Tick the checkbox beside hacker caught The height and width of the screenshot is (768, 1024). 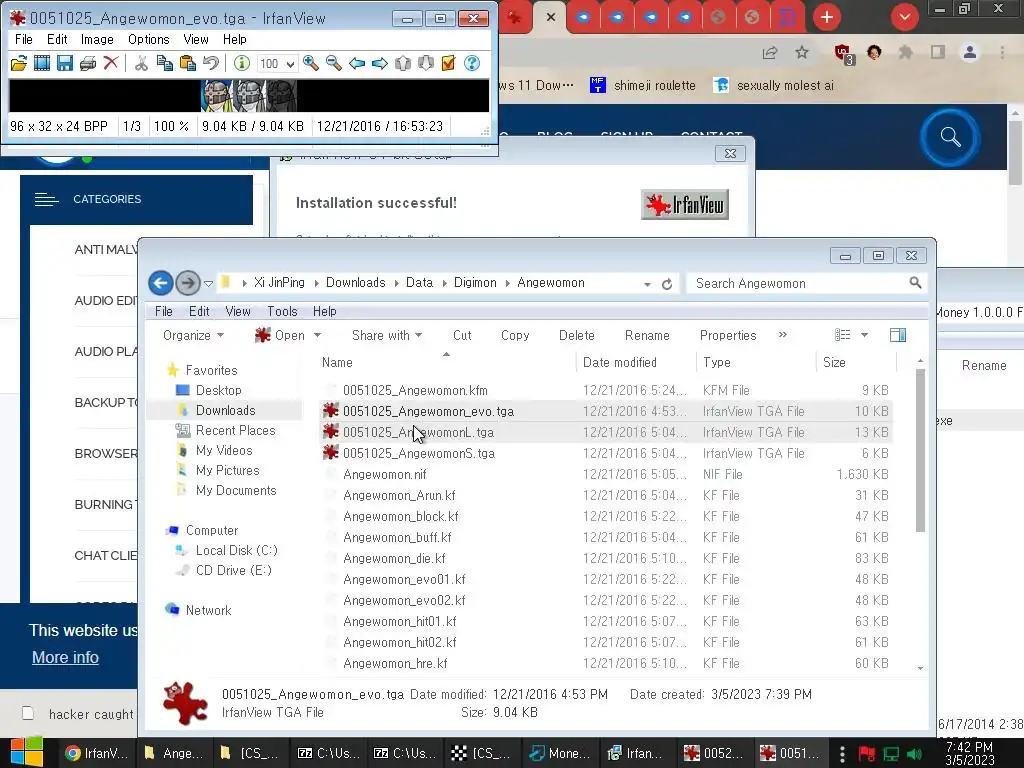[x=28, y=712]
